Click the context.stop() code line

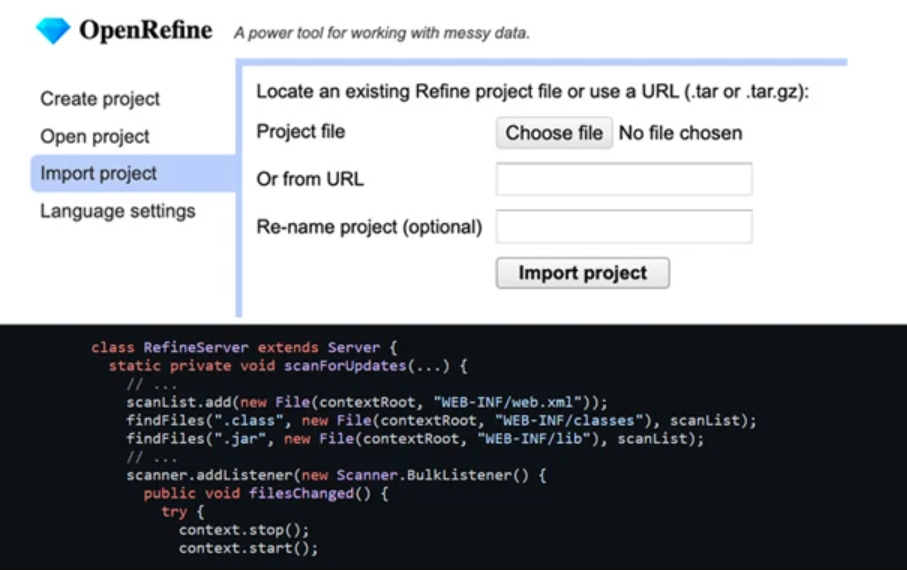pos(244,529)
